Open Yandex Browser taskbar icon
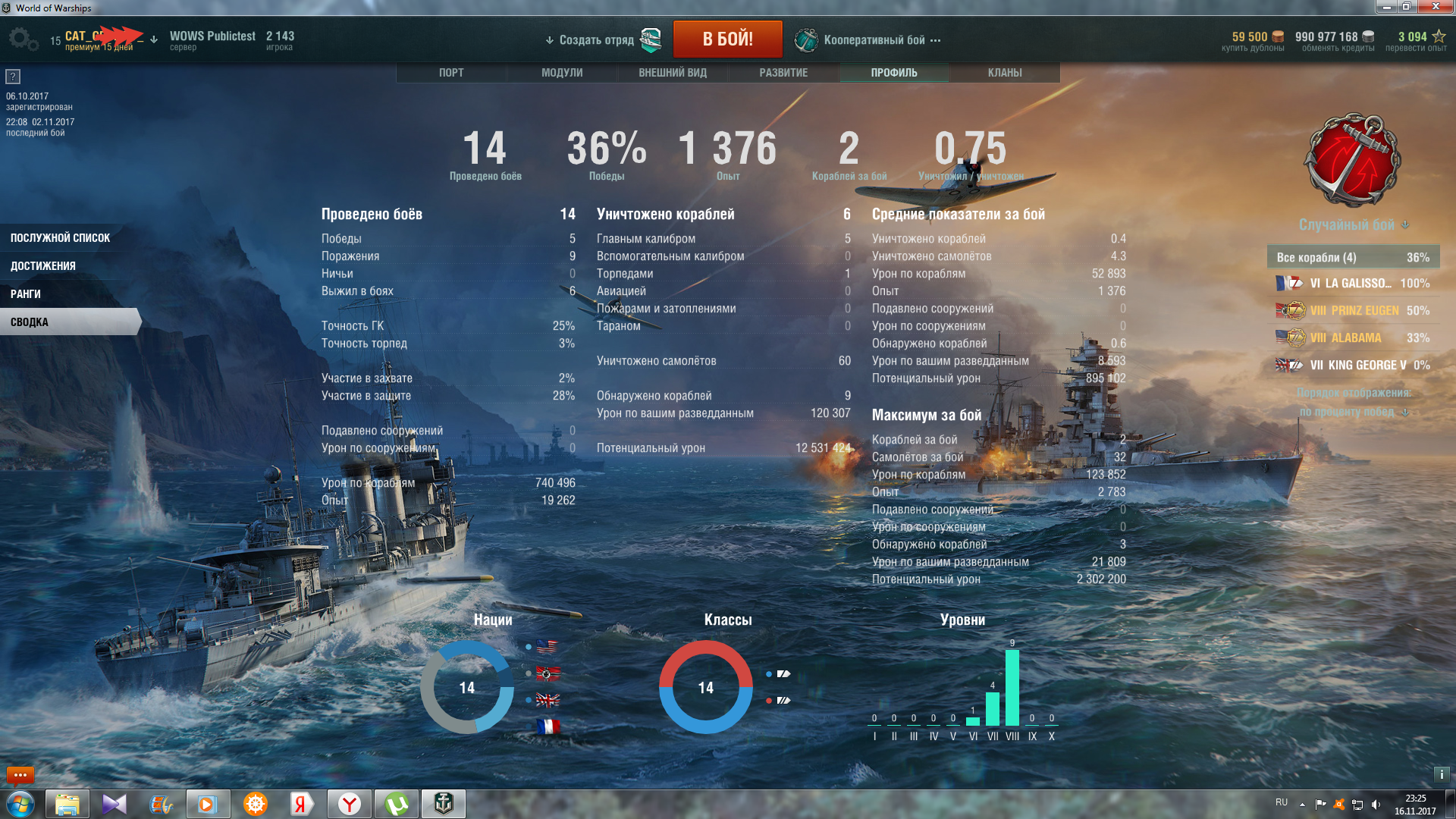The height and width of the screenshot is (819, 1456). [x=350, y=804]
